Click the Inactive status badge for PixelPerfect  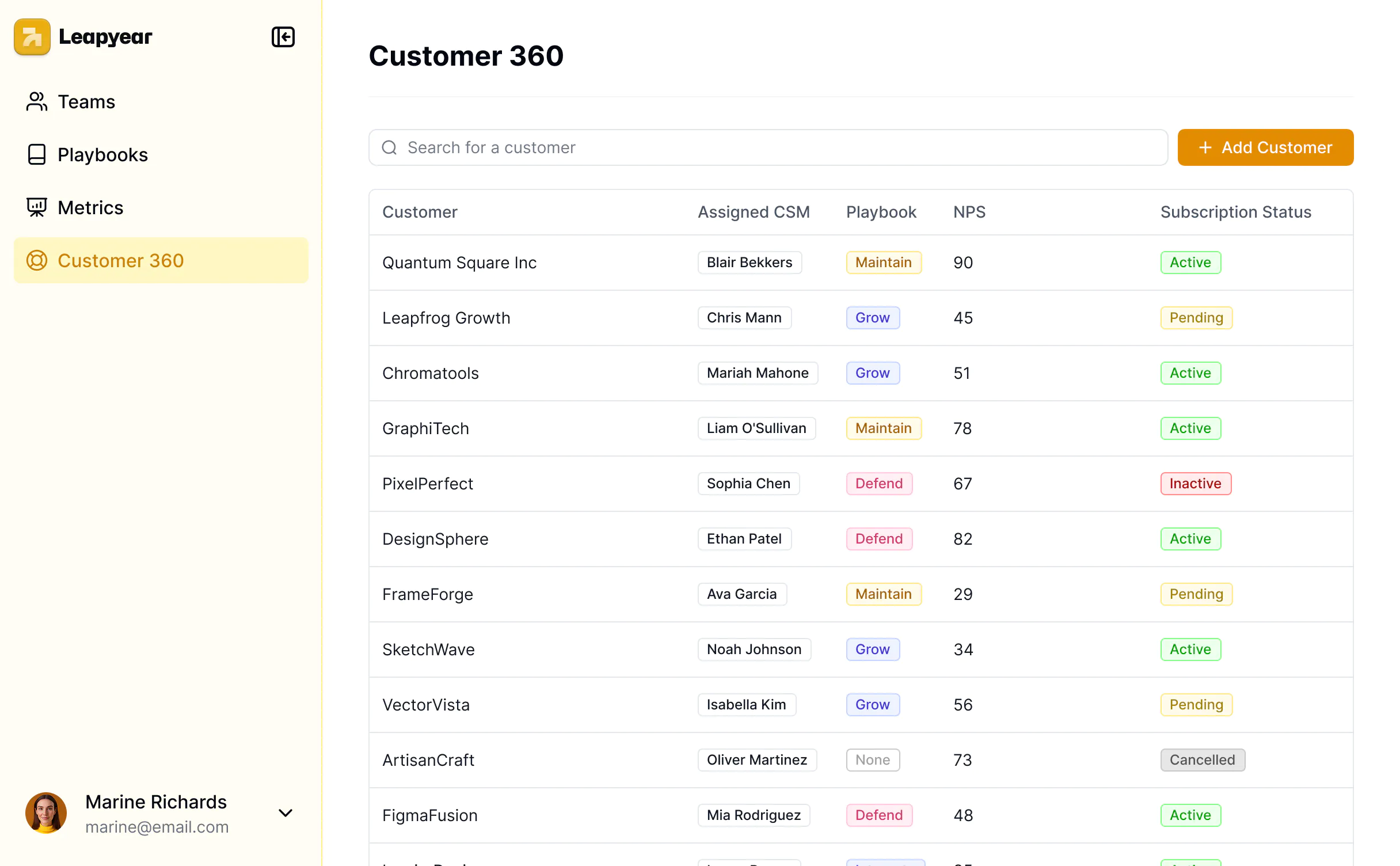point(1195,484)
